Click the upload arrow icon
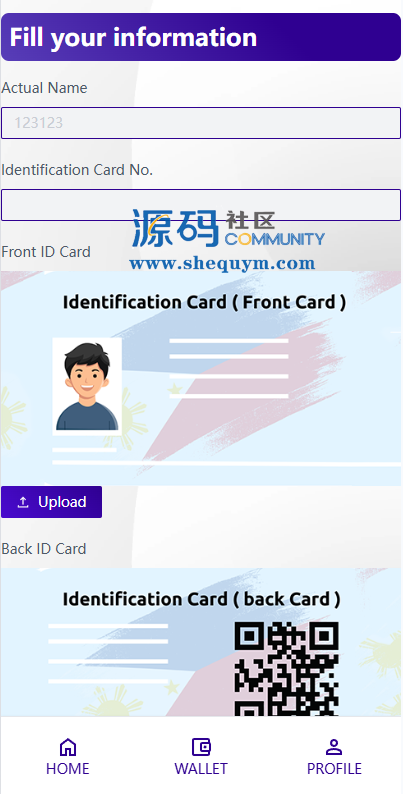The height and width of the screenshot is (794, 403). pyautogui.click(x=23, y=502)
